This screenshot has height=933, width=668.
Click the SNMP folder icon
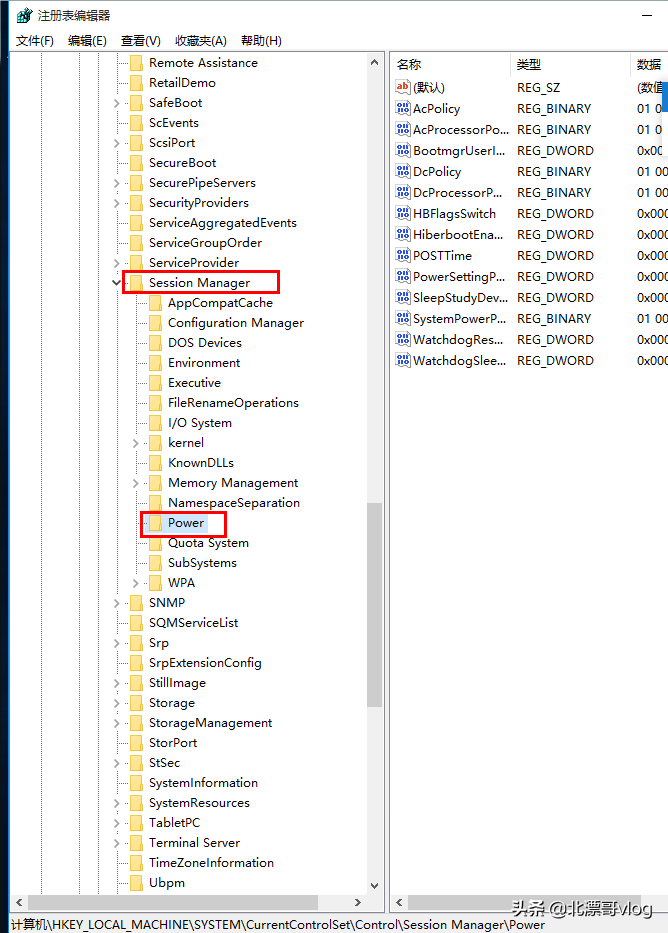[x=136, y=603]
